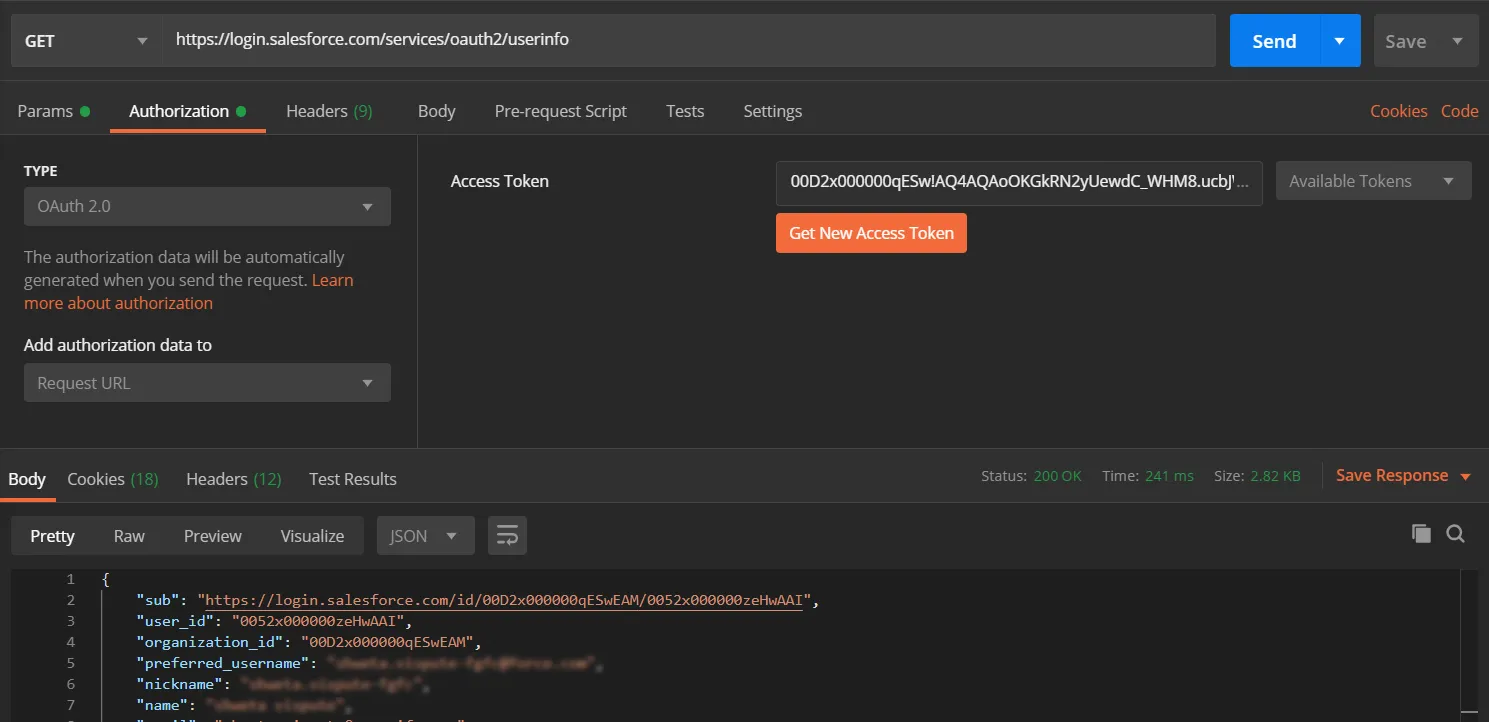1489x722 pixels.
Task: Open the Pre-request Script tab
Action: [x=560, y=111]
